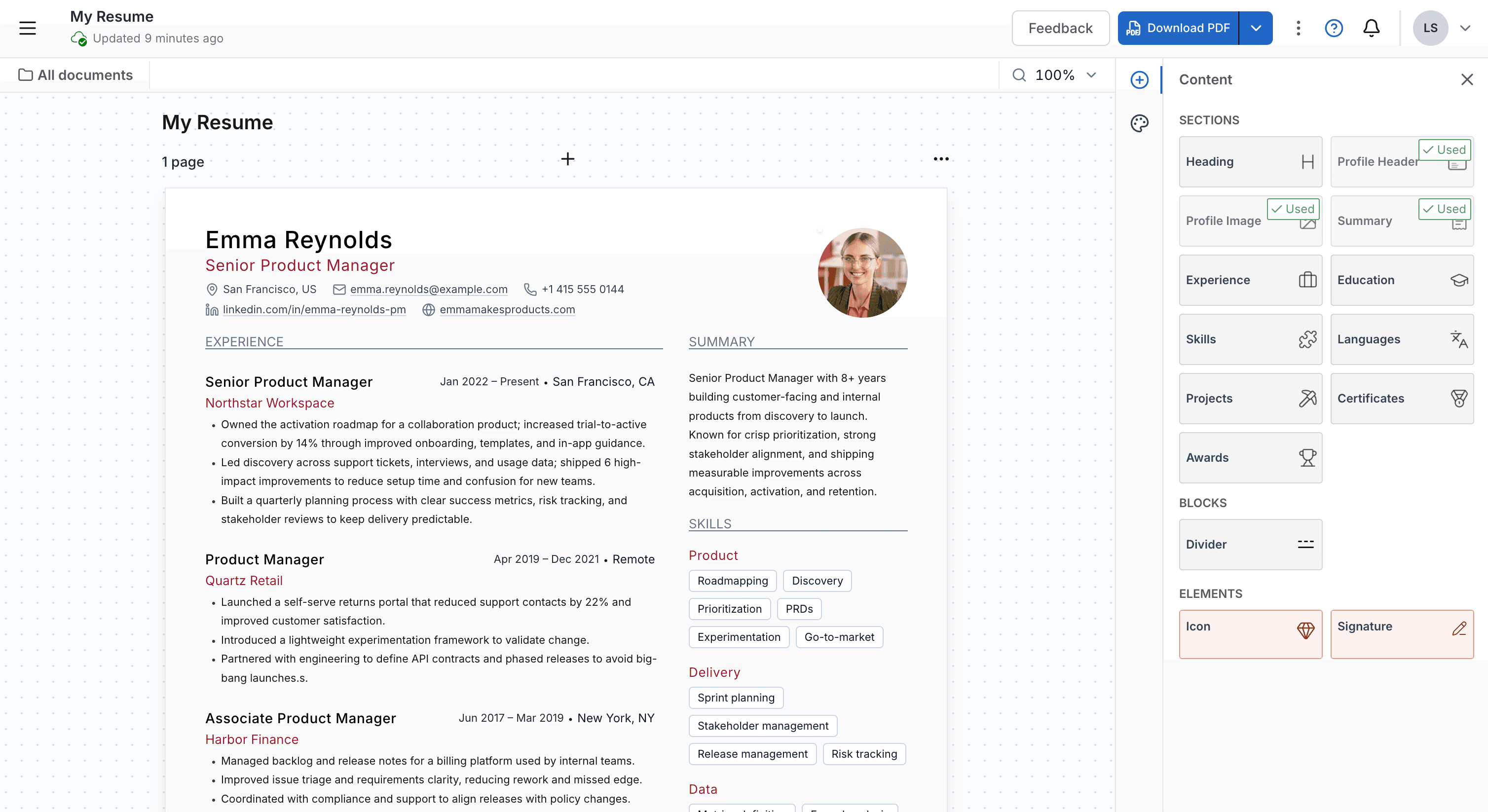Go to All documents

click(x=75, y=75)
